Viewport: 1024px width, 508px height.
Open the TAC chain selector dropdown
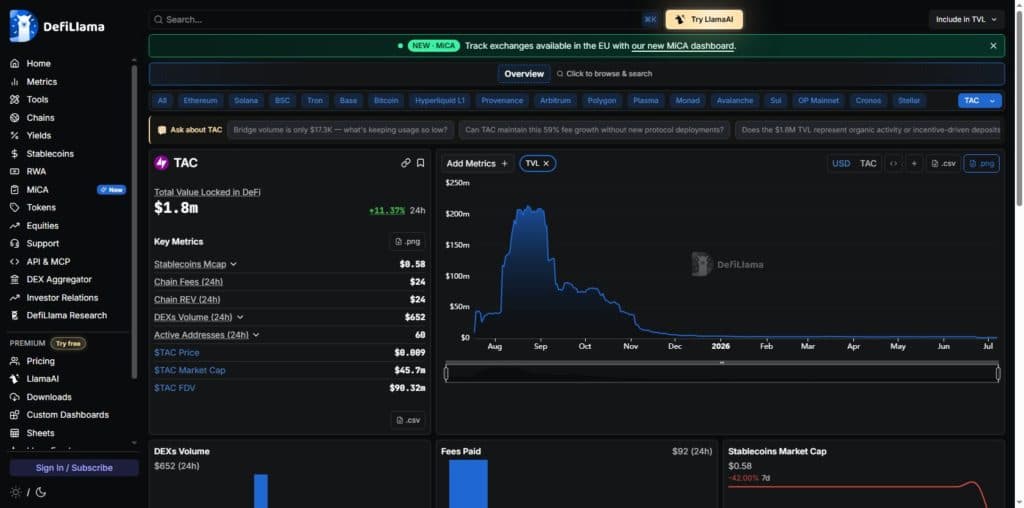pos(980,101)
